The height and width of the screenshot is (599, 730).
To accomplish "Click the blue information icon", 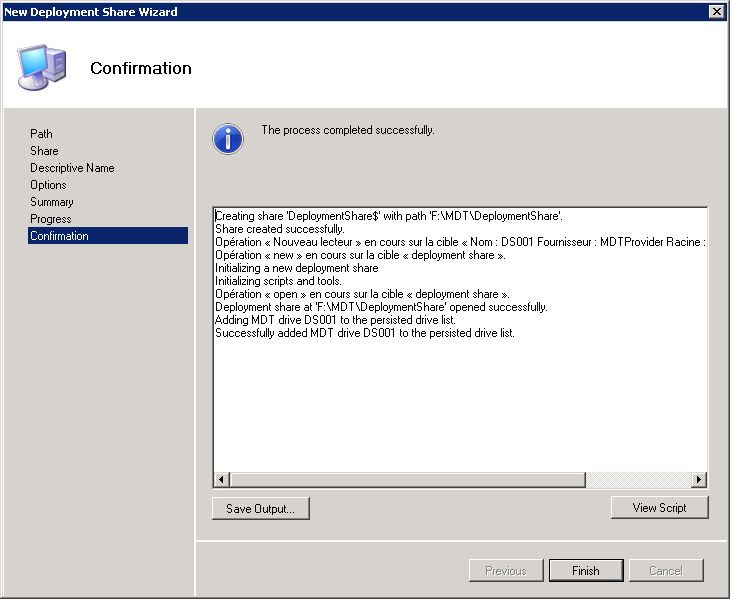I will (228, 138).
